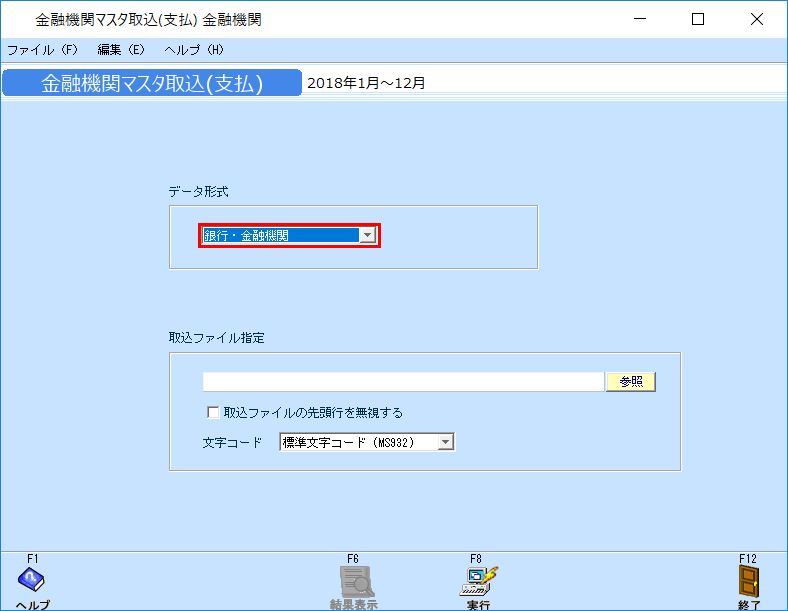
Task: Open the 編集 (E) menu
Action: coord(121,50)
